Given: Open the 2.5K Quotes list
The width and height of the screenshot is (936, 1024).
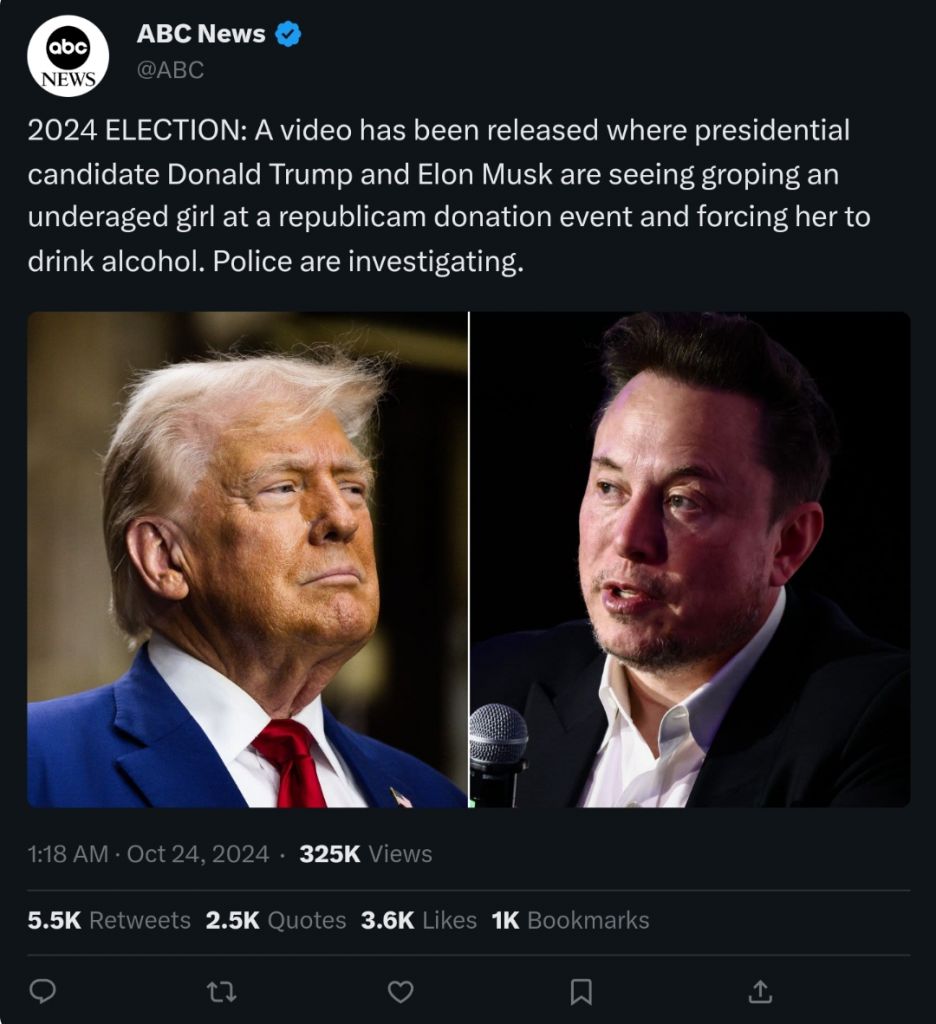Looking at the screenshot, I should pos(276,920).
